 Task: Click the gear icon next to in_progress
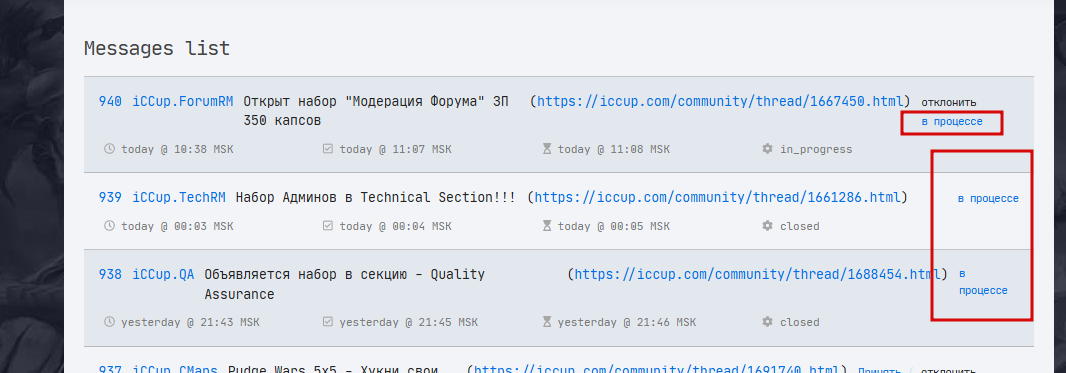coord(768,149)
